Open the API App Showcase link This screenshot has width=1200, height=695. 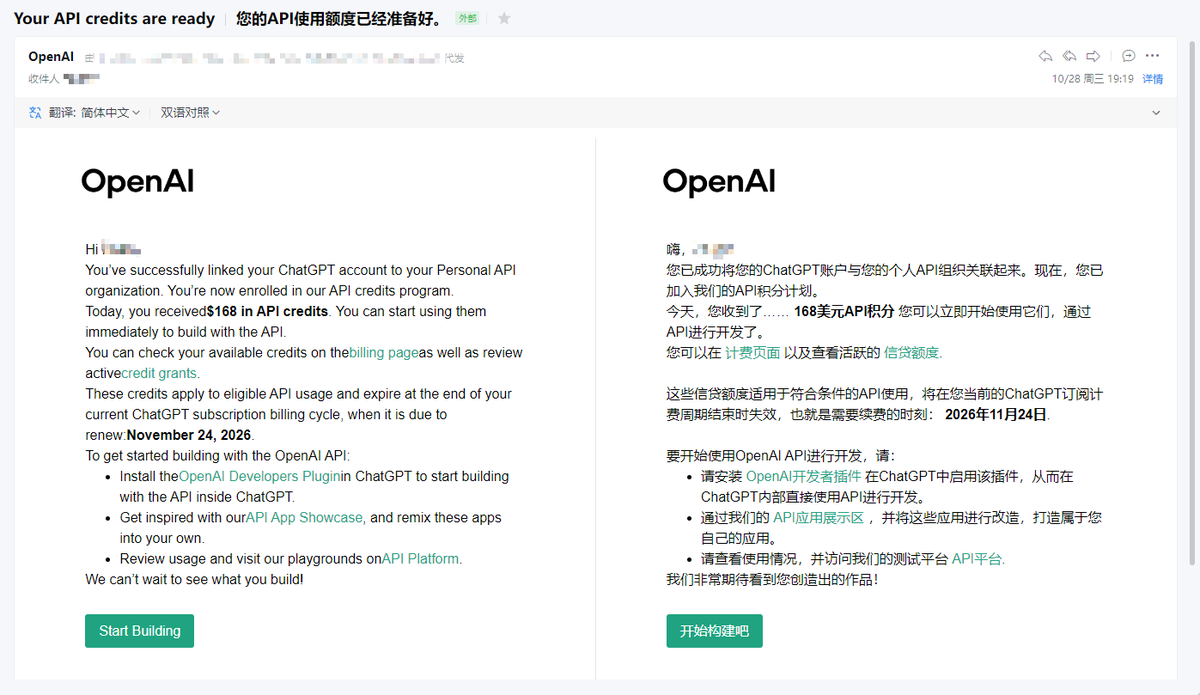pos(305,518)
